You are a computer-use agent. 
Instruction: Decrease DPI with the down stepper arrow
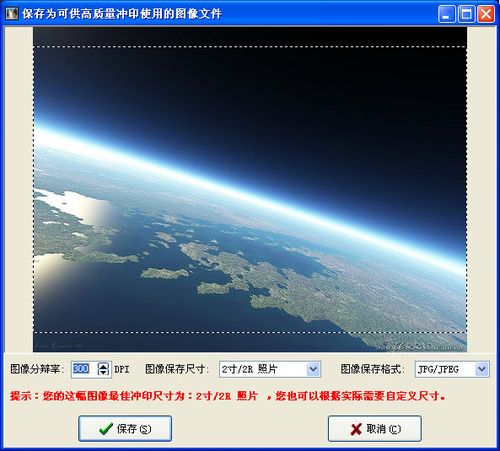pos(103,372)
